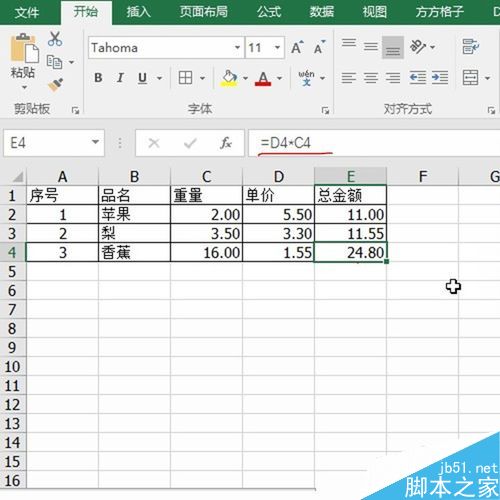The height and width of the screenshot is (500, 500).
Task: Activate the Format Painter brush
Action: point(55,85)
